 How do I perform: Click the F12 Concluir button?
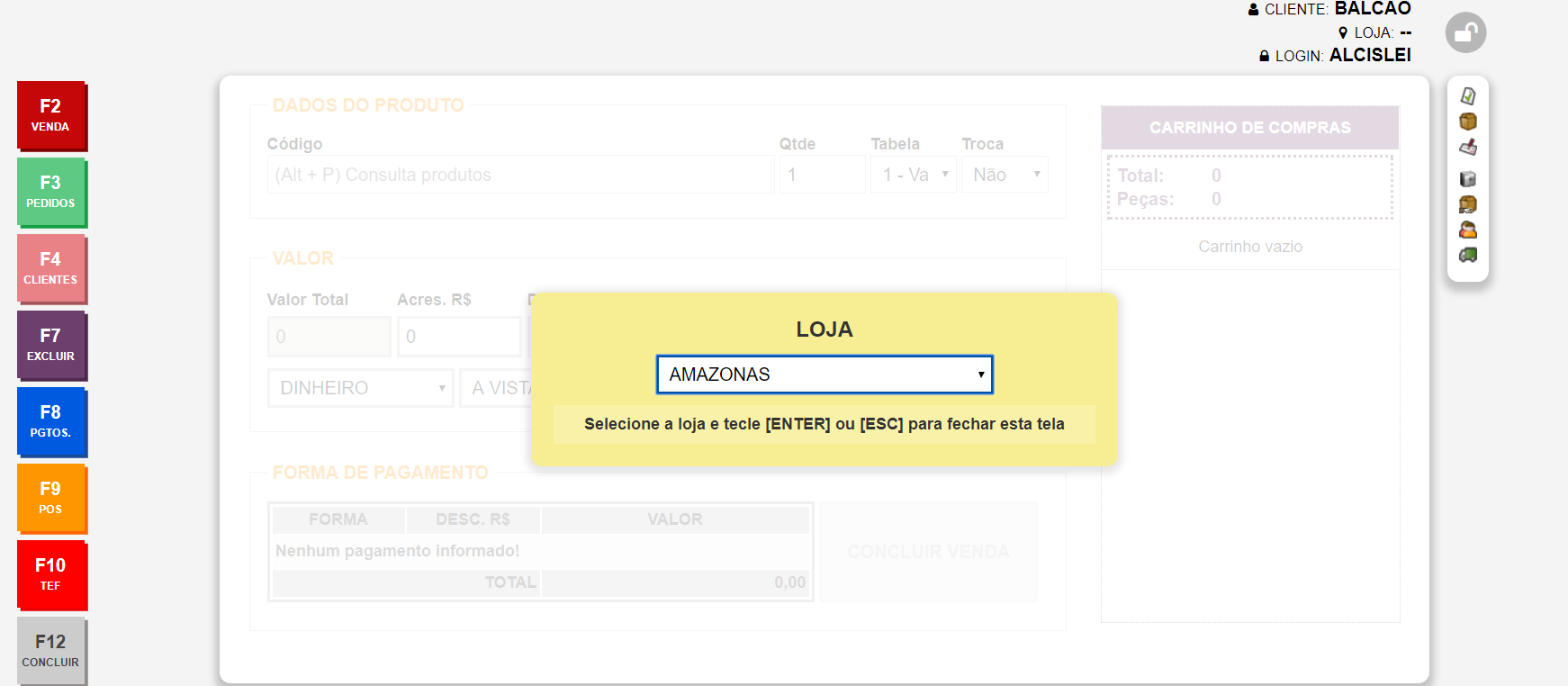click(51, 651)
